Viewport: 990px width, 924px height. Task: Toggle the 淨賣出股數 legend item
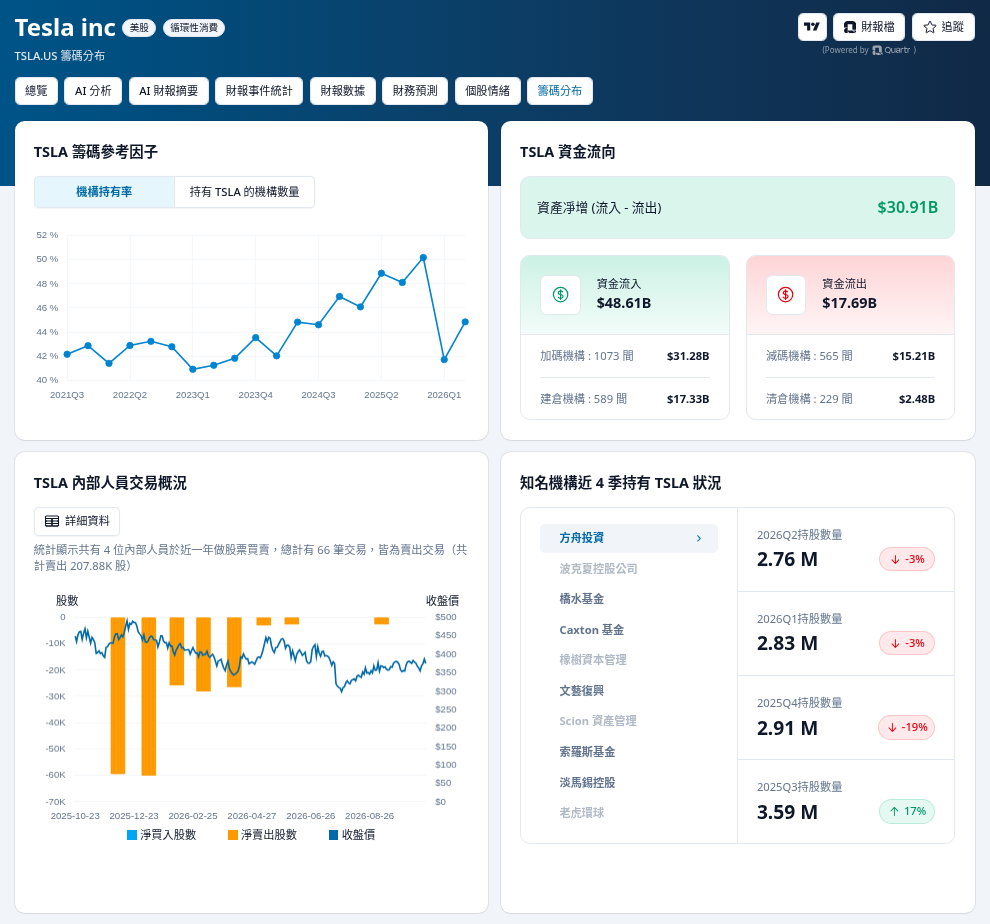[262, 835]
